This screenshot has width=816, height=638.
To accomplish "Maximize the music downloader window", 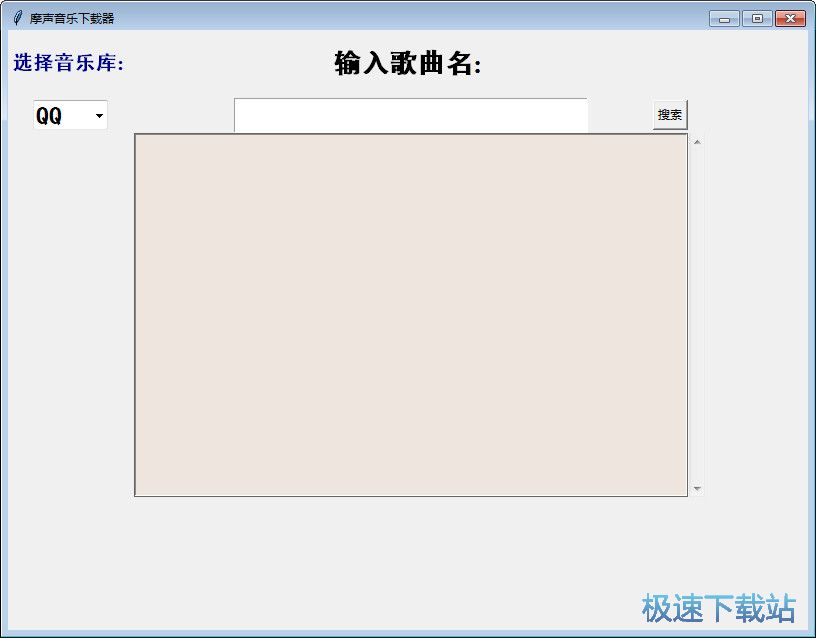I will click(756, 18).
